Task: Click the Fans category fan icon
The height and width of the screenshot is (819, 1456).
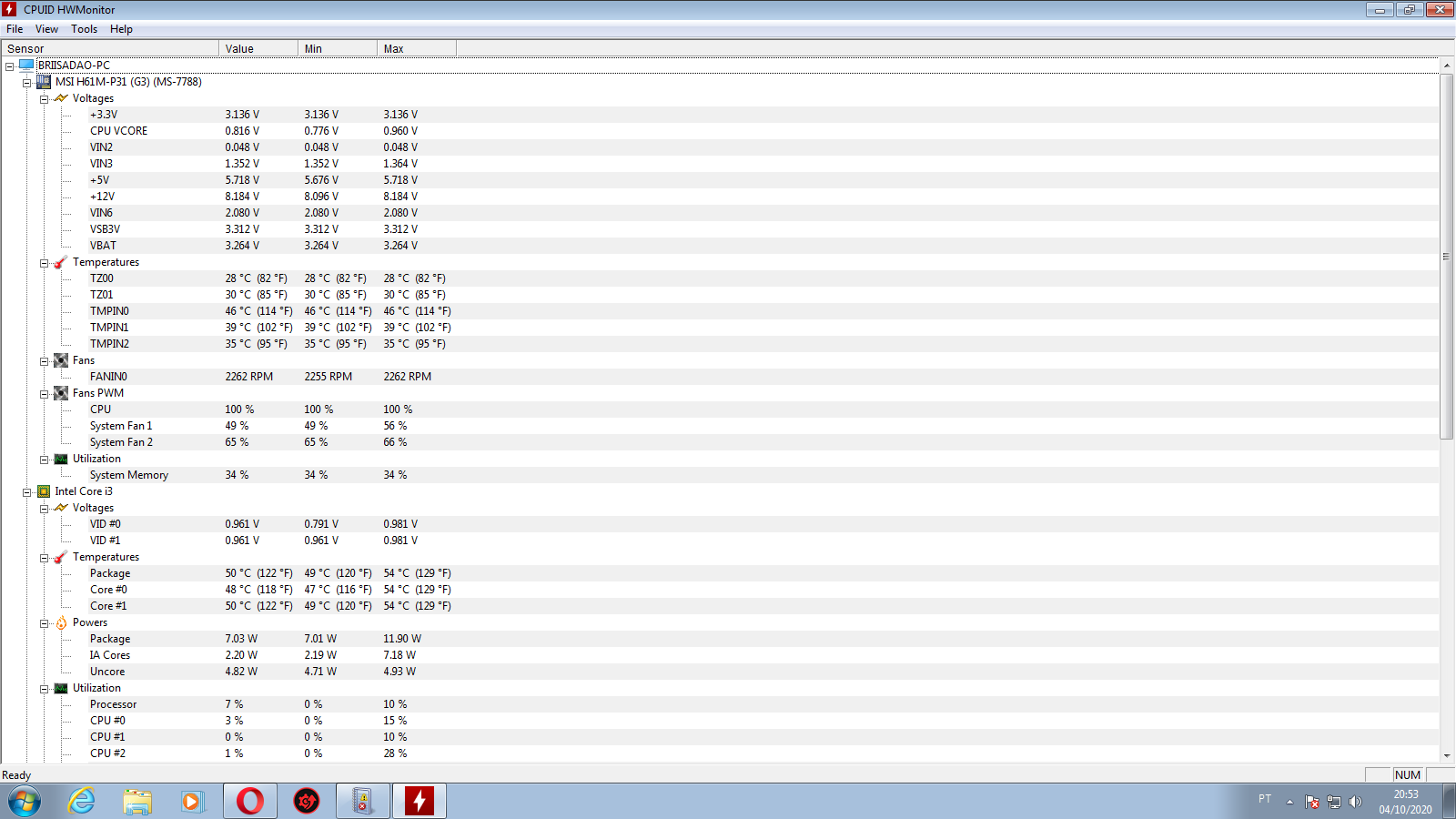Action: 61,360
